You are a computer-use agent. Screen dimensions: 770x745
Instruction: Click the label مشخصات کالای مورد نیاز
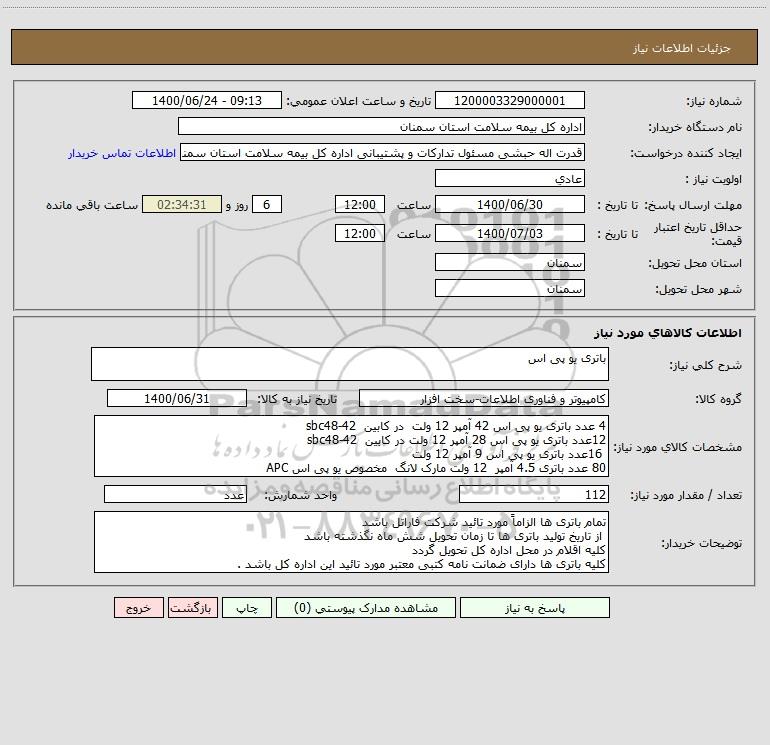[678, 447]
